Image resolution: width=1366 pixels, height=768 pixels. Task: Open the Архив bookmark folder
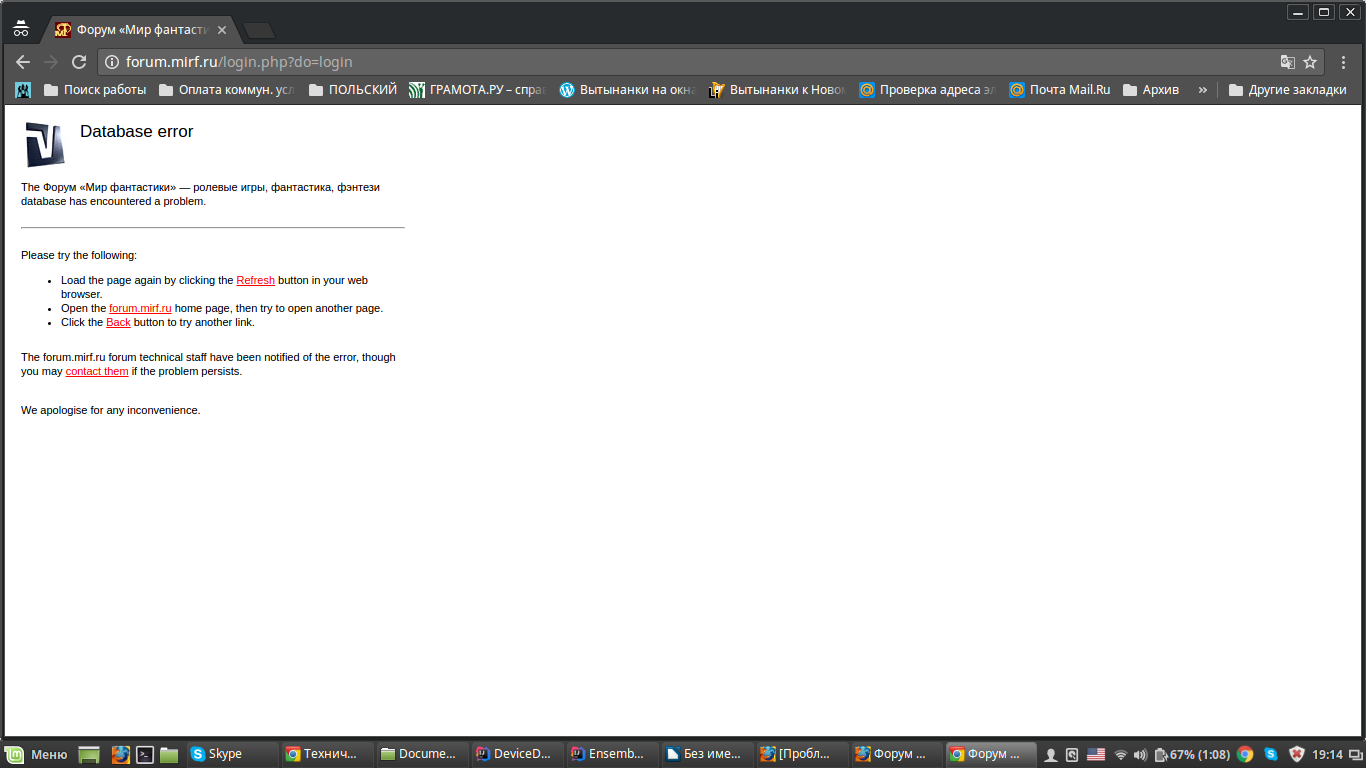pos(1151,90)
